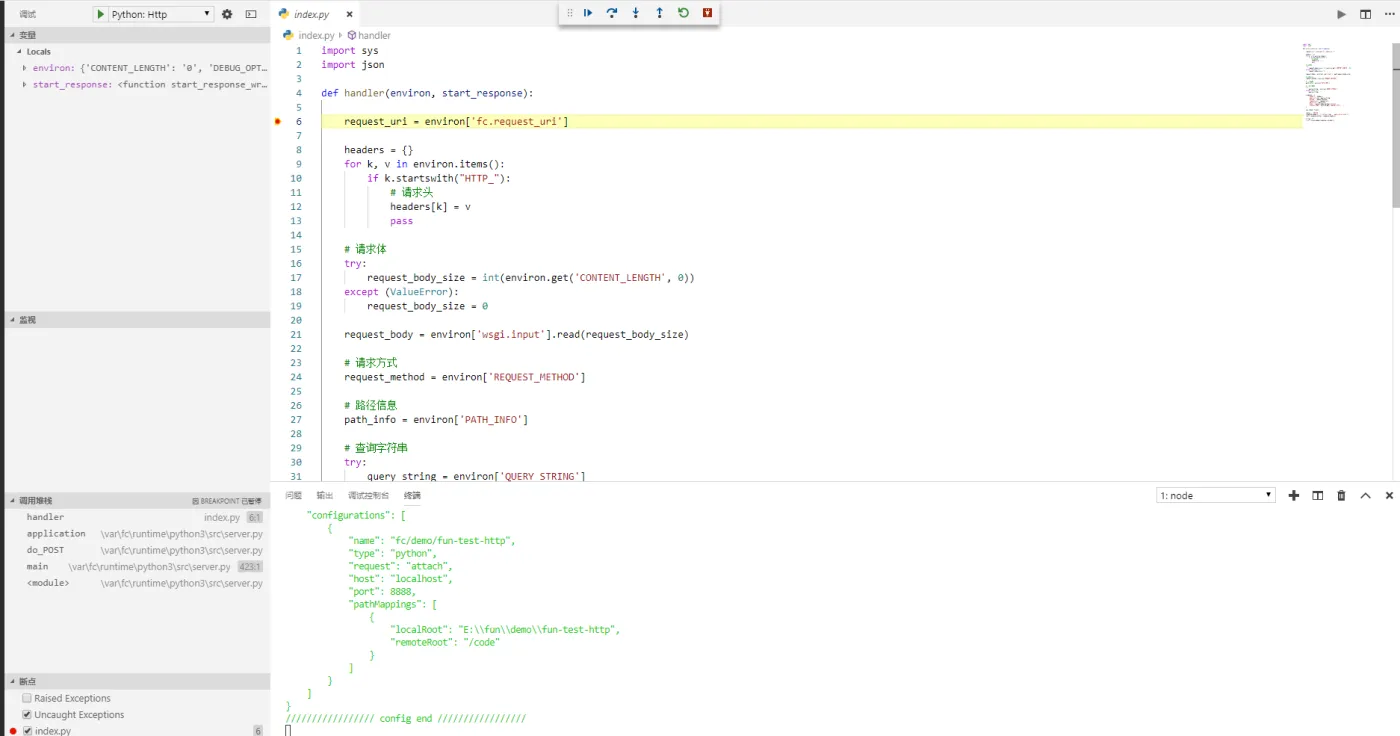The width and height of the screenshot is (1400, 736).
Task: Open launch.json via the gear icon
Action: (227, 14)
